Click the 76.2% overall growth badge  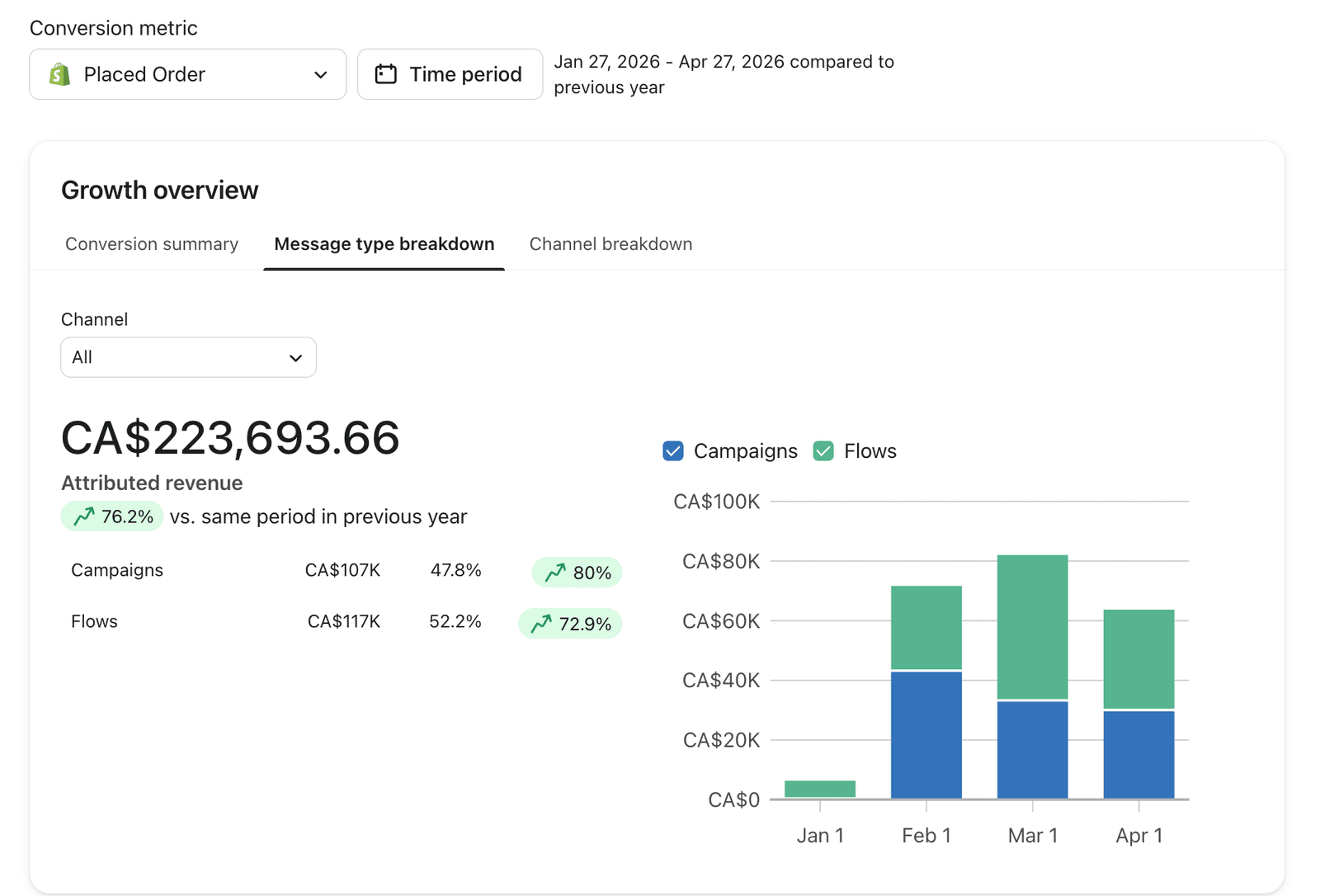pyautogui.click(x=112, y=516)
